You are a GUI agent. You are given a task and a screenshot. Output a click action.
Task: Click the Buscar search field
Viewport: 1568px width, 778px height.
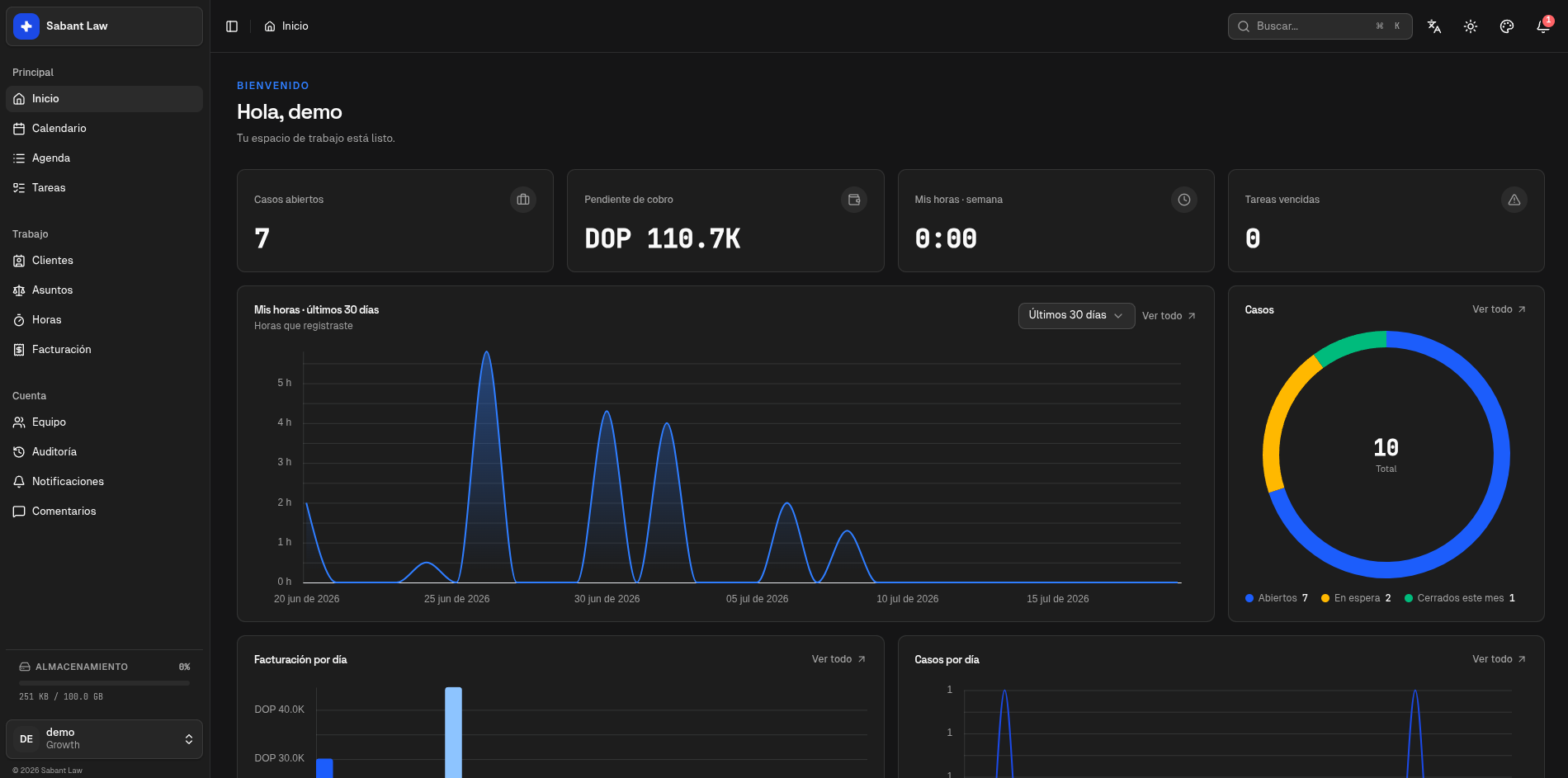[x=1320, y=26]
